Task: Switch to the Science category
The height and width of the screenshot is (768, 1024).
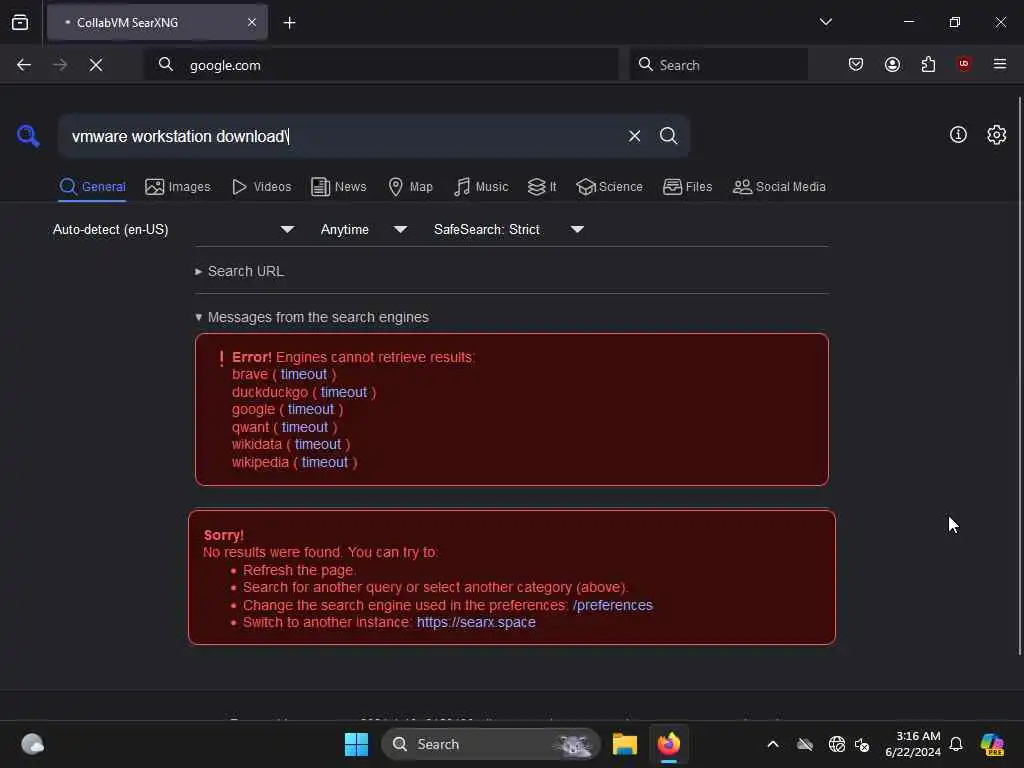Action: 609,187
